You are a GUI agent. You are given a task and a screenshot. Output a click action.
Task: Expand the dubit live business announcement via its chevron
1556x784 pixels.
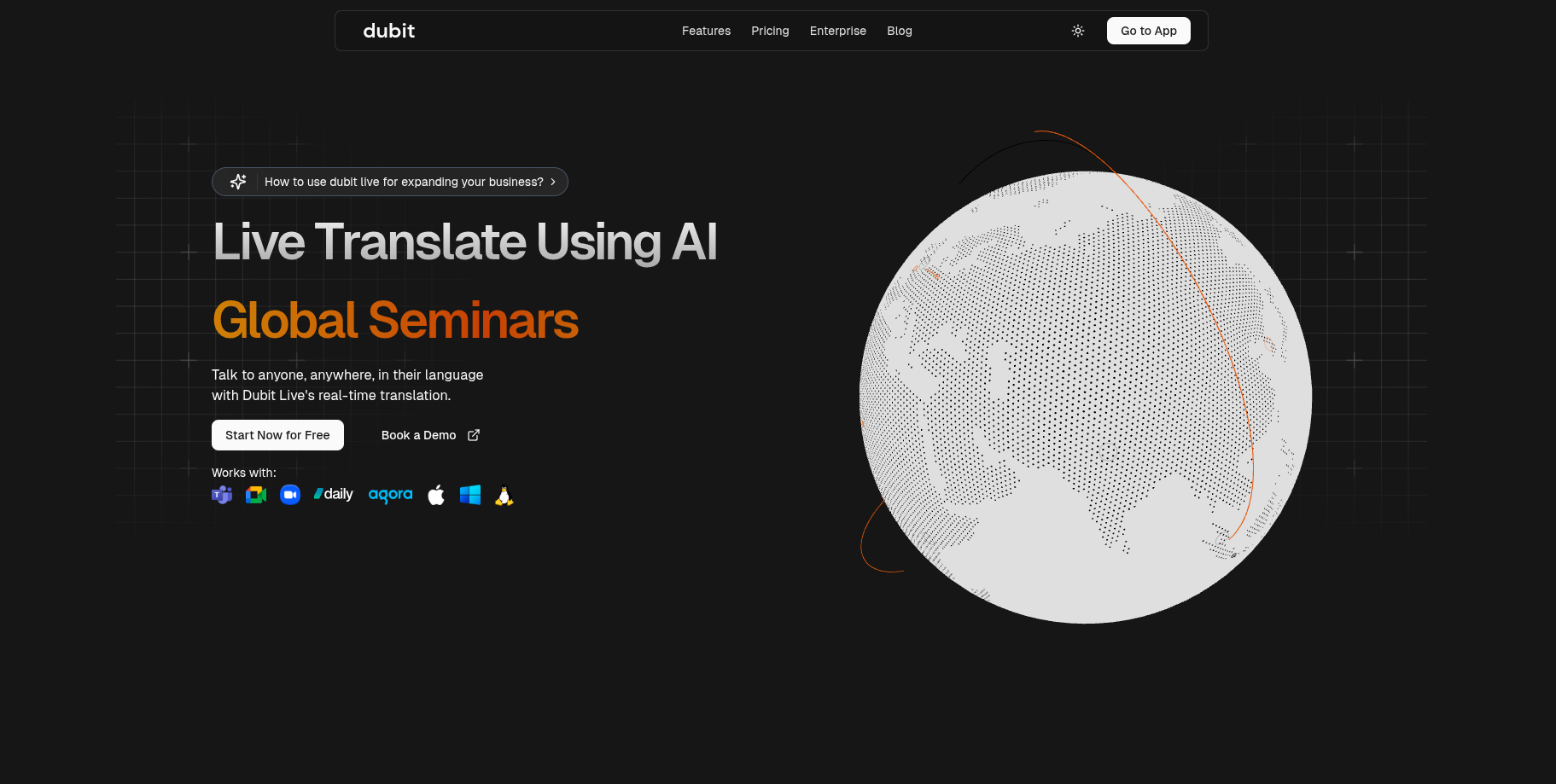click(553, 182)
